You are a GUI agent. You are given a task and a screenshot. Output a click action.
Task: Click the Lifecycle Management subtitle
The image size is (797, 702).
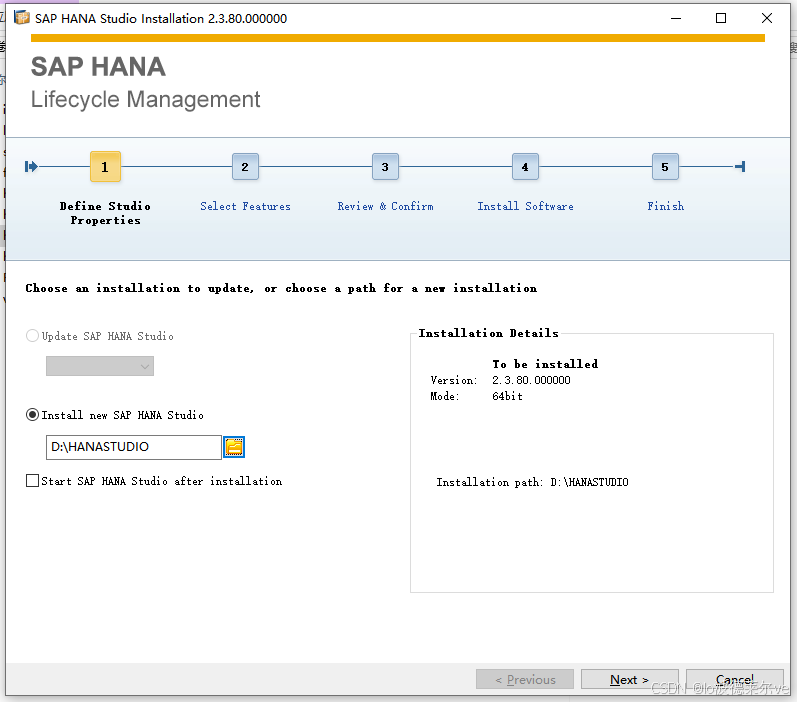tap(145, 100)
